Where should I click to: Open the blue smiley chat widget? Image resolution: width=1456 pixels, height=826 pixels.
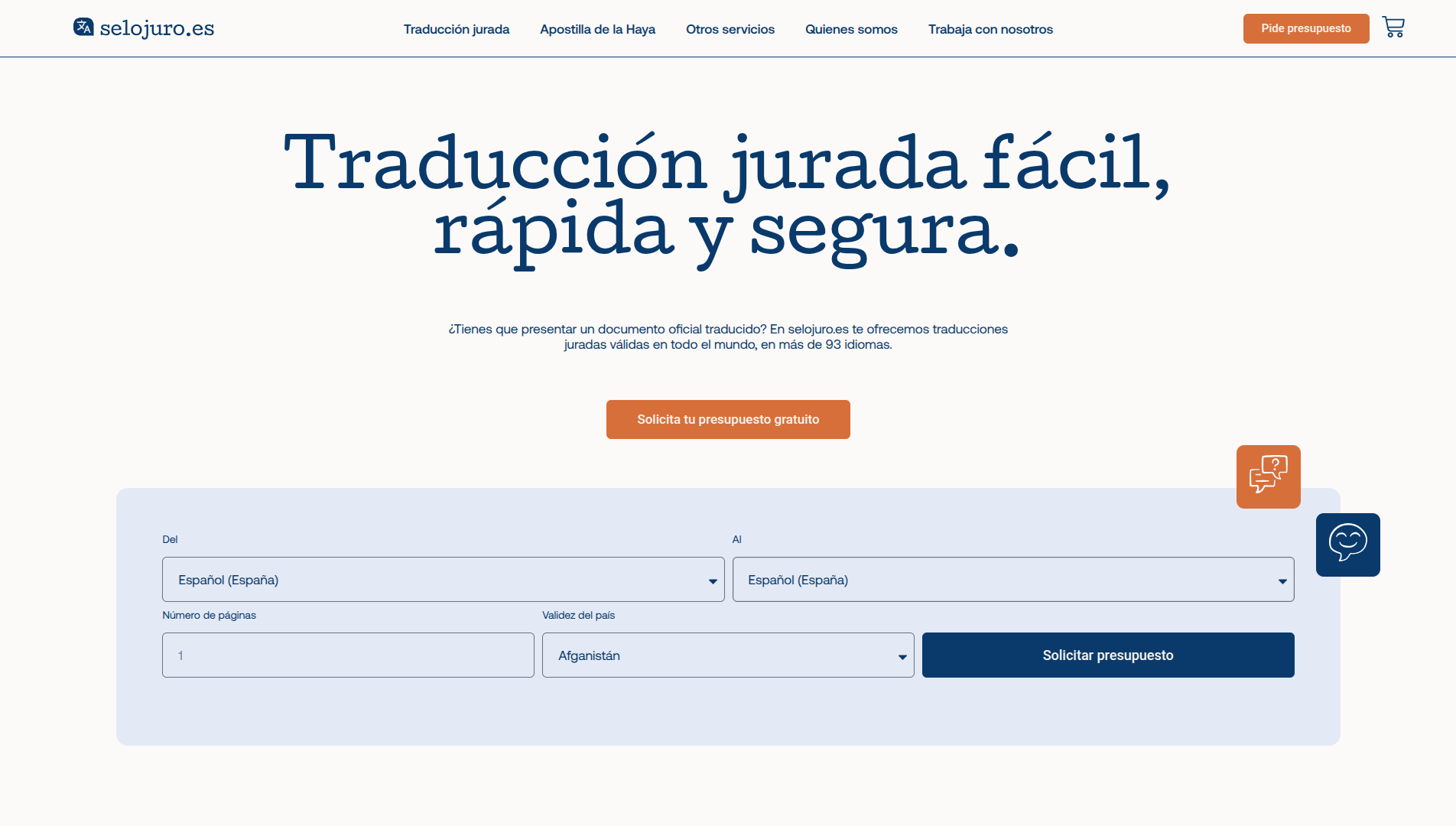pos(1347,545)
